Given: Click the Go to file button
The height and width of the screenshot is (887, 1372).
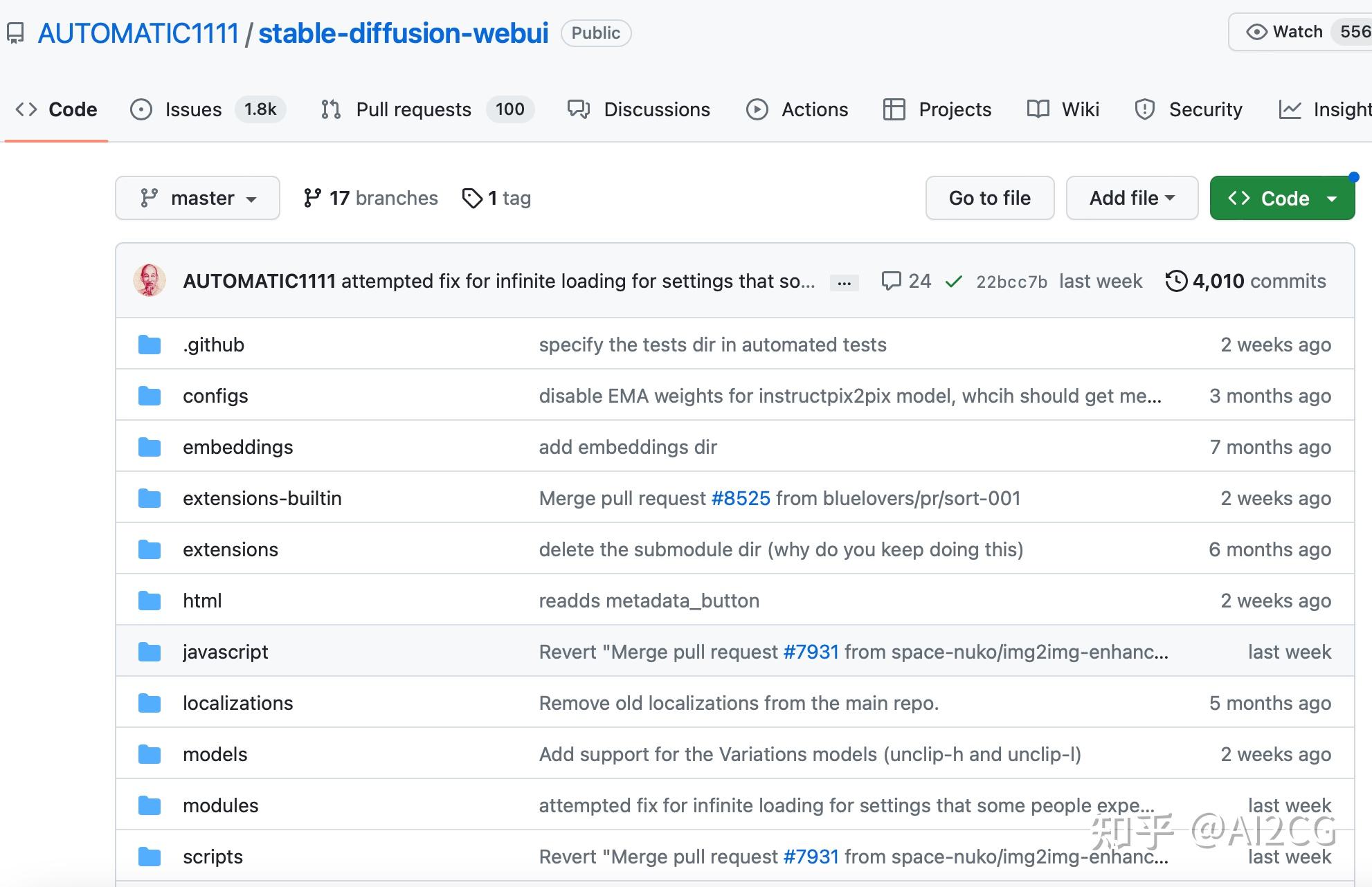Looking at the screenshot, I should (989, 198).
